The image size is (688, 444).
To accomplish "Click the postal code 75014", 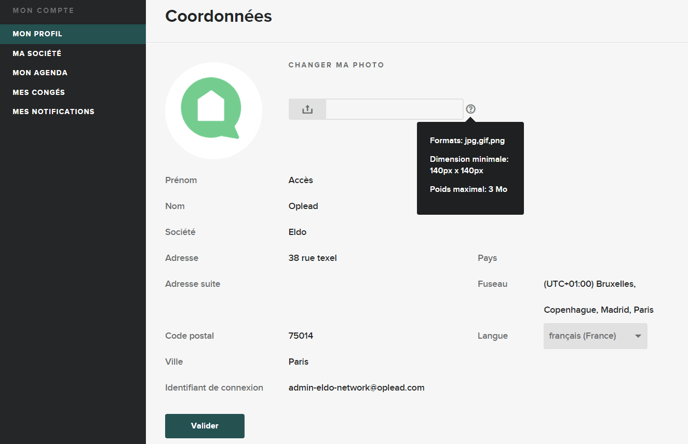I will pos(301,336).
